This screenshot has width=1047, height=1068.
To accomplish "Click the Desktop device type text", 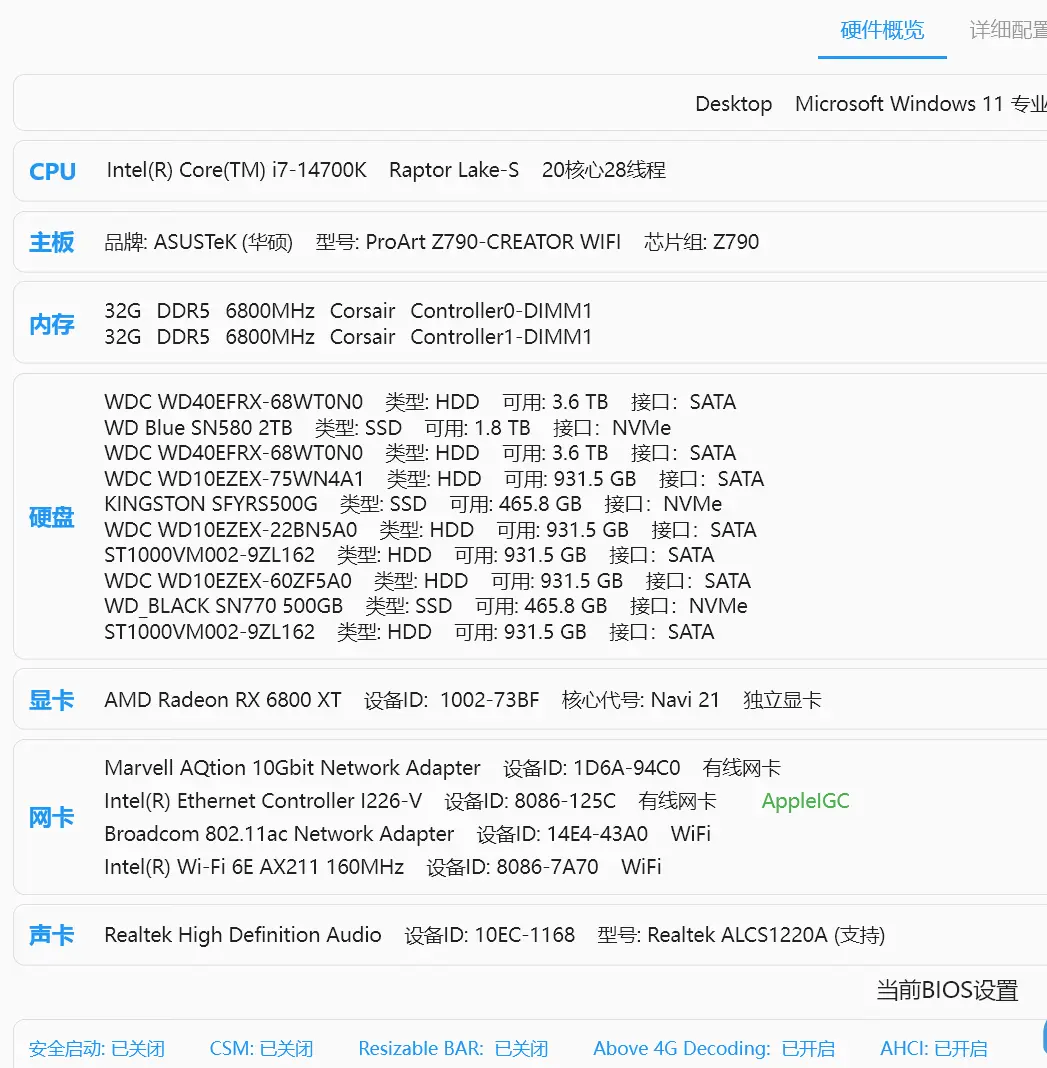I will tap(734, 104).
